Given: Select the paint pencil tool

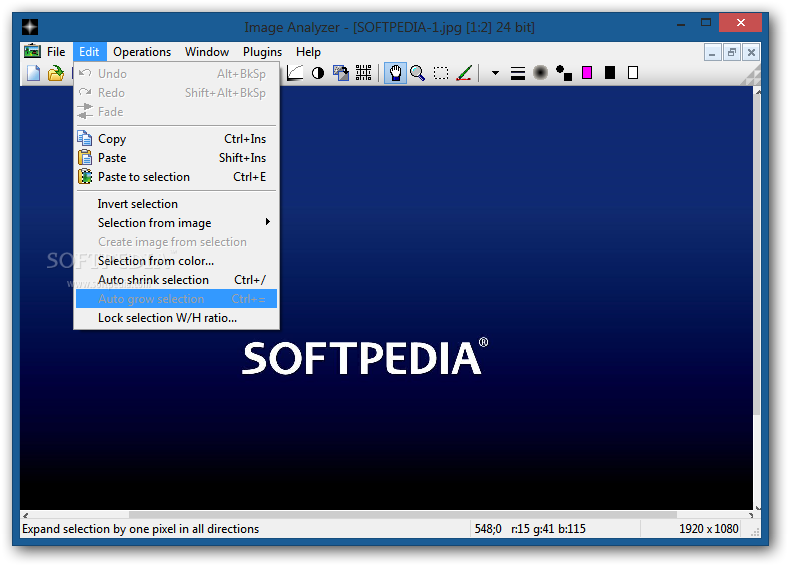Looking at the screenshot, I should pos(463,73).
